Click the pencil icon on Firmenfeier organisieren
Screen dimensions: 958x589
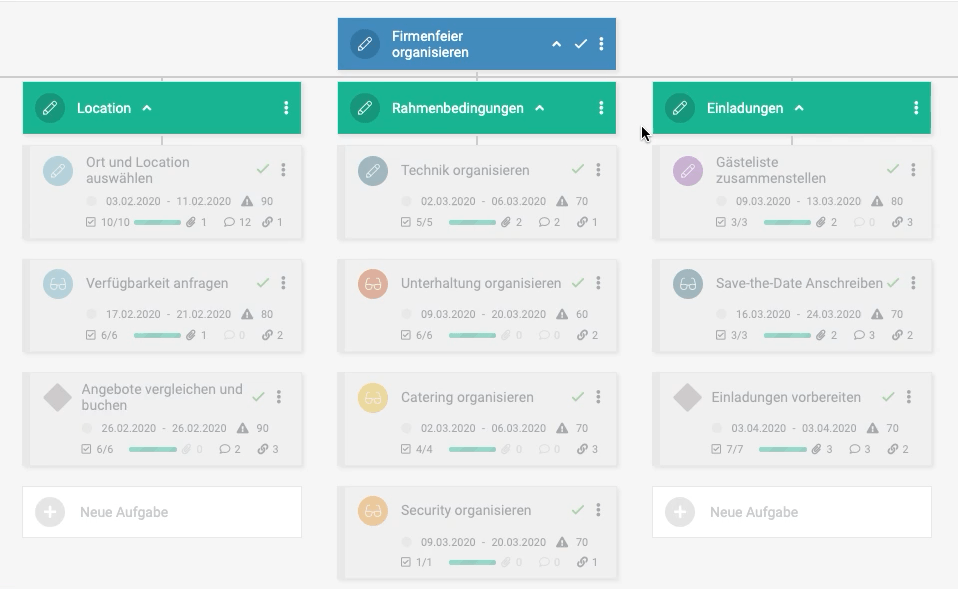tap(365, 44)
